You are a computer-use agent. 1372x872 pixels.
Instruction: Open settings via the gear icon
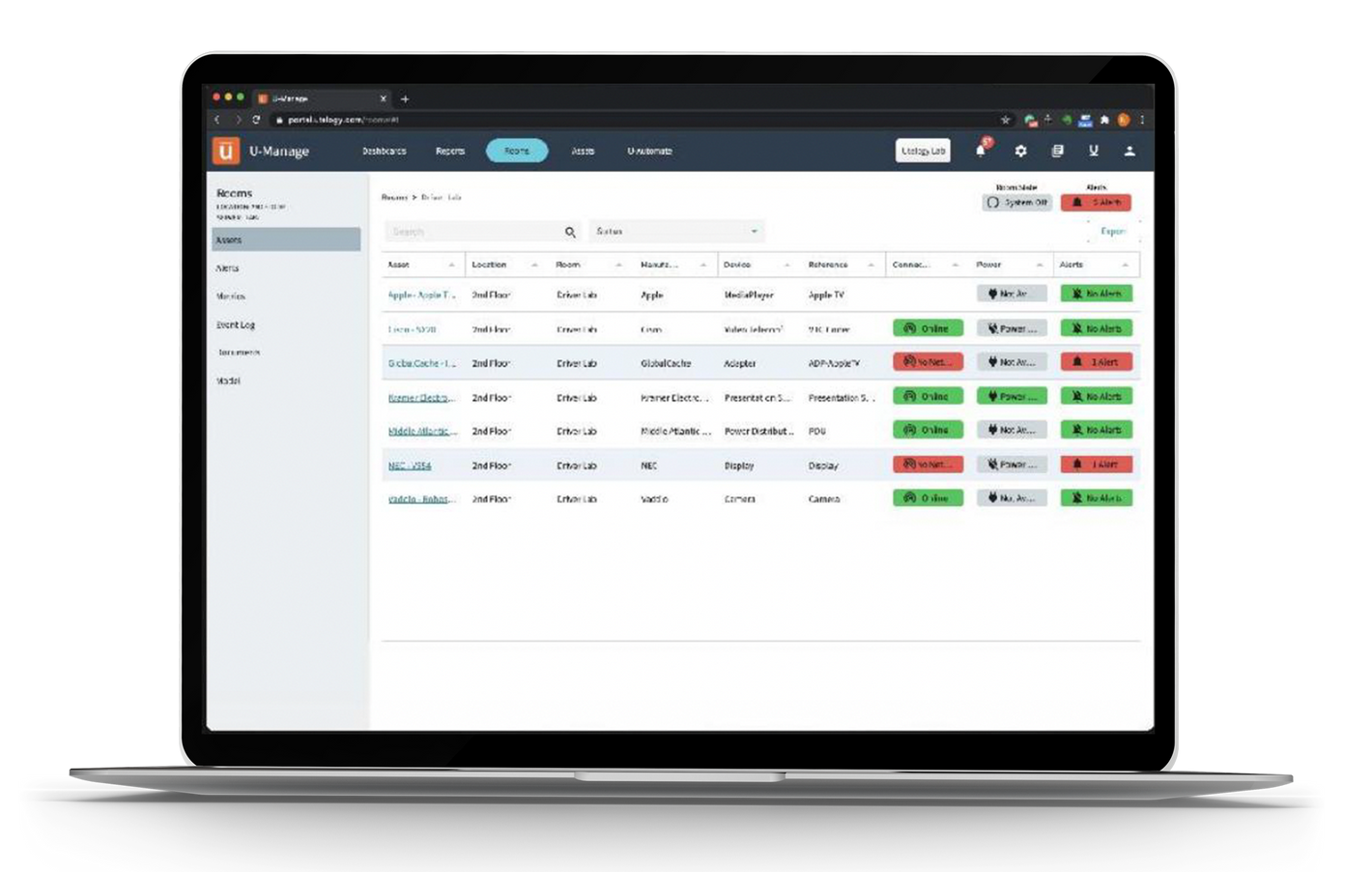(1020, 151)
